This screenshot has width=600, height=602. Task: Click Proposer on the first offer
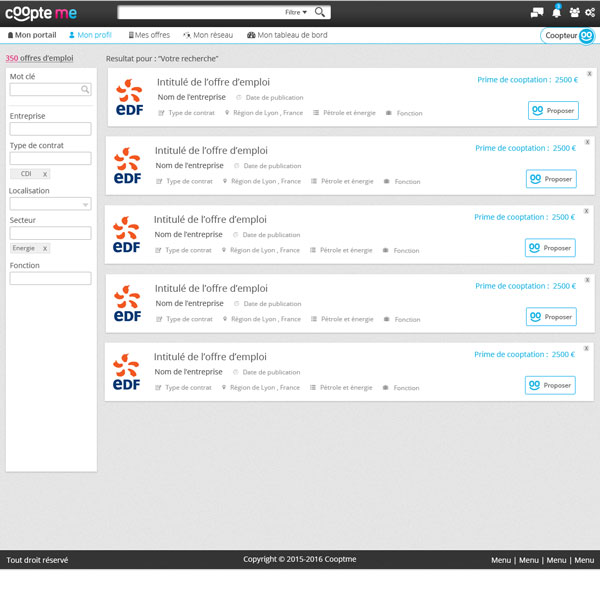click(x=553, y=111)
